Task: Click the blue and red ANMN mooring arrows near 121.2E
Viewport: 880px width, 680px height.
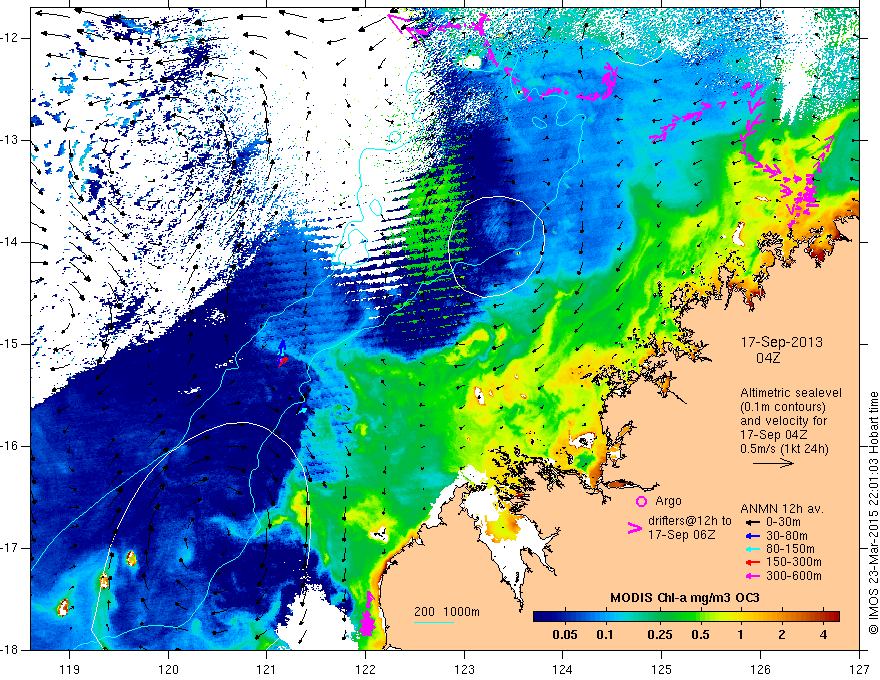Action: [x=282, y=353]
